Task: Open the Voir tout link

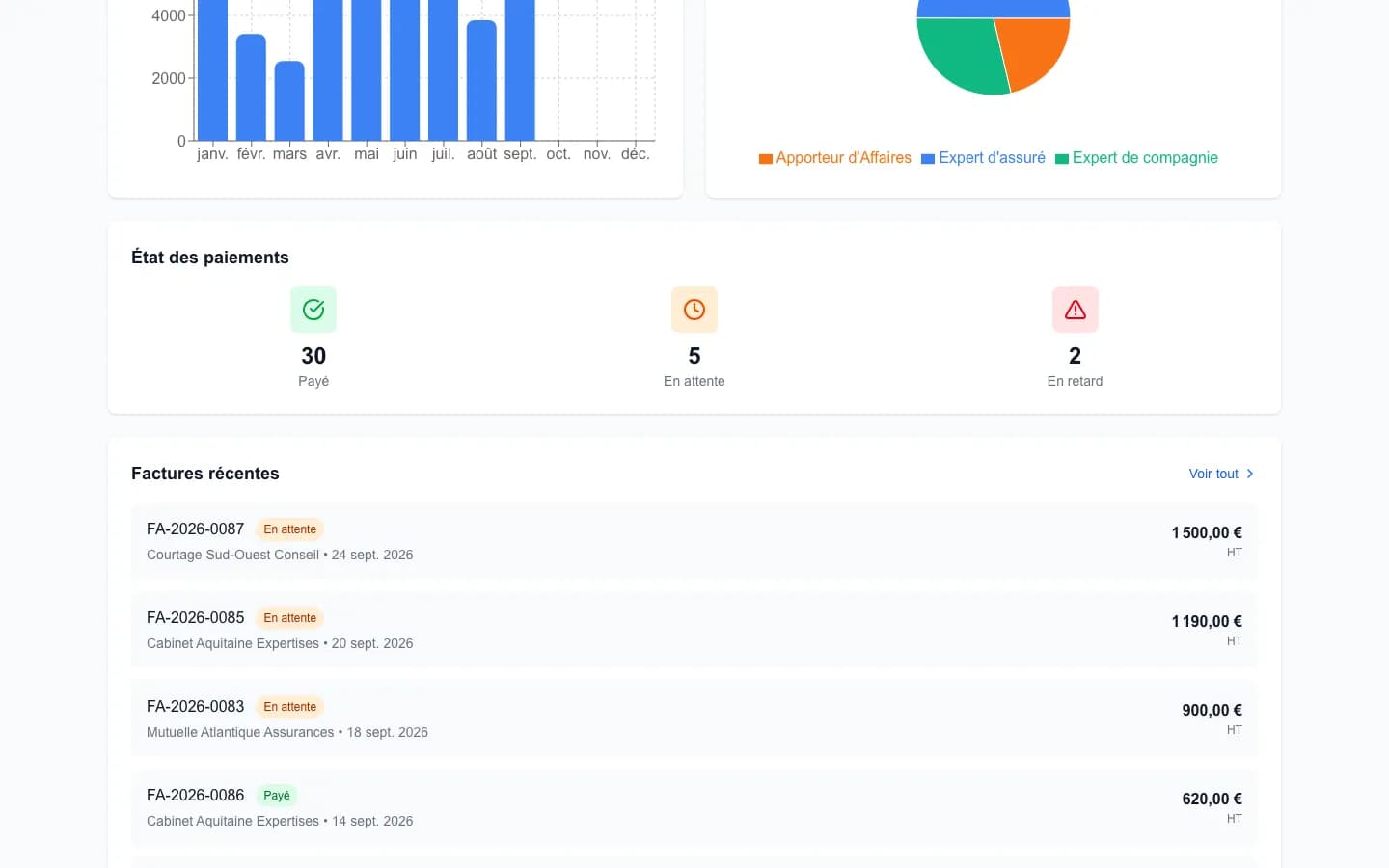Action: (x=1222, y=474)
